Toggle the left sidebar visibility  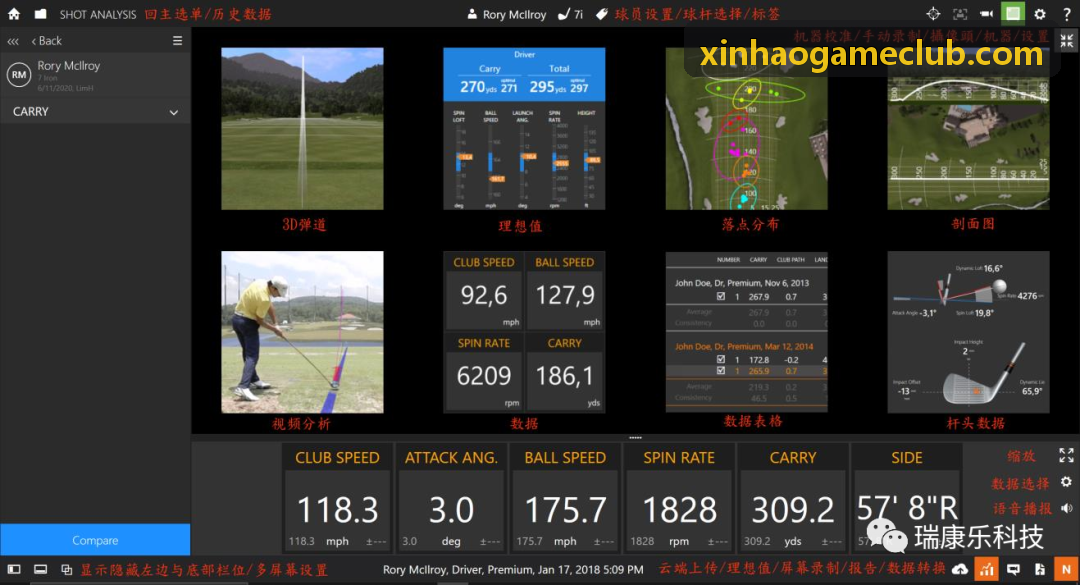[14, 570]
